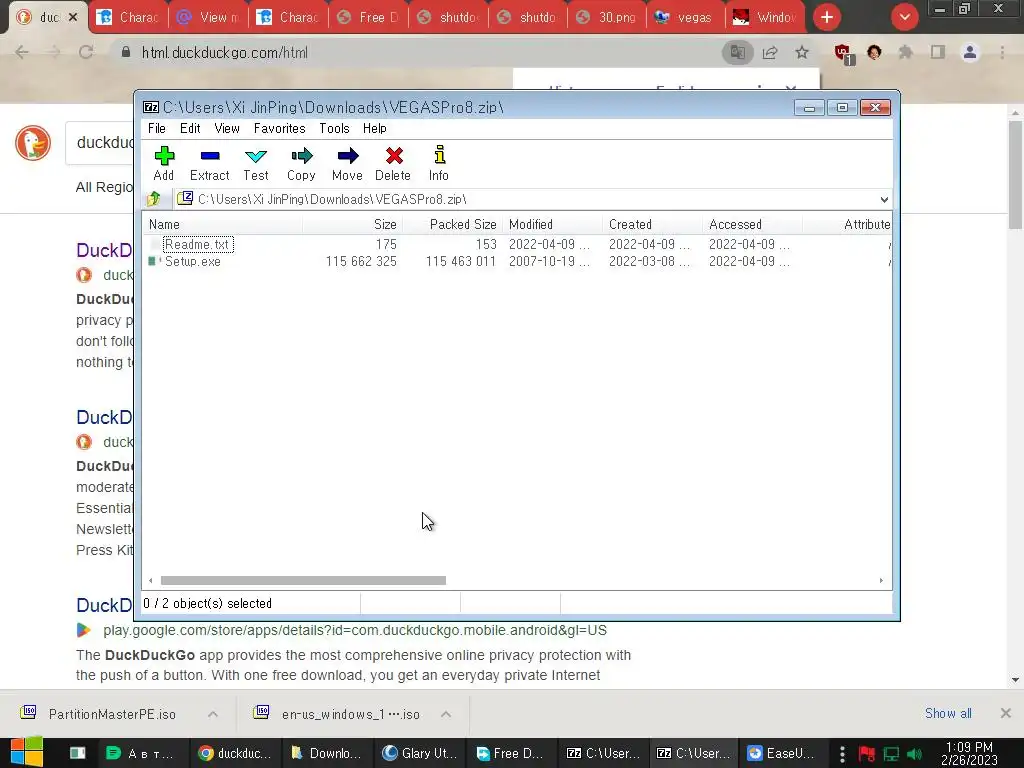Open the Favorites menu
The width and height of the screenshot is (1024, 768).
tap(280, 129)
